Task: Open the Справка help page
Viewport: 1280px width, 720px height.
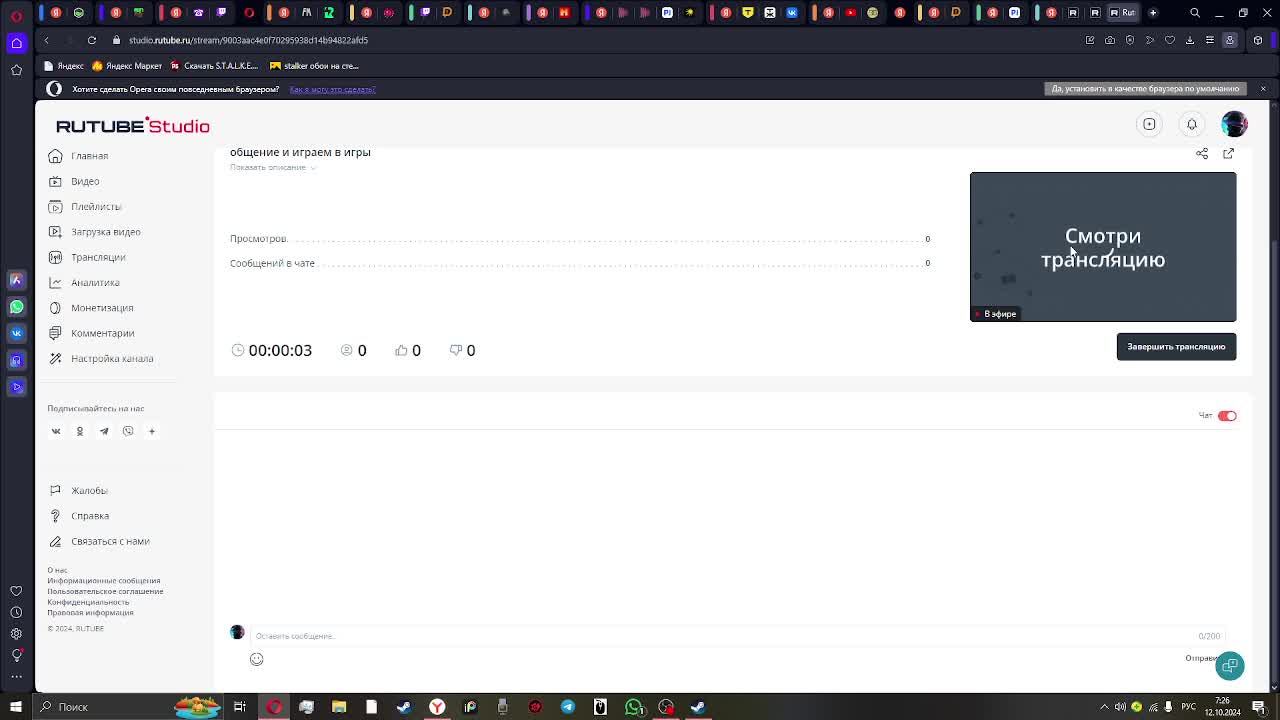Action: pos(90,516)
